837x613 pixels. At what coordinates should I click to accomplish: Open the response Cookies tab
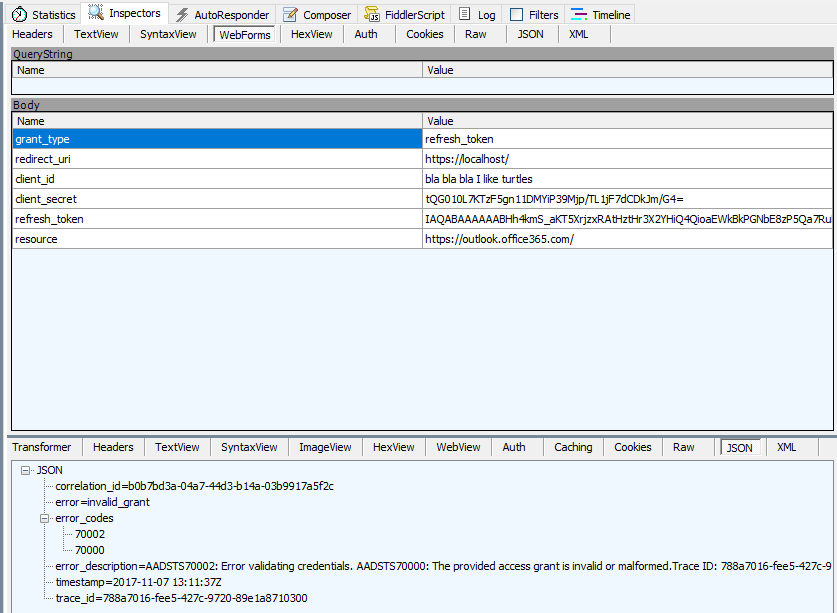coord(633,447)
